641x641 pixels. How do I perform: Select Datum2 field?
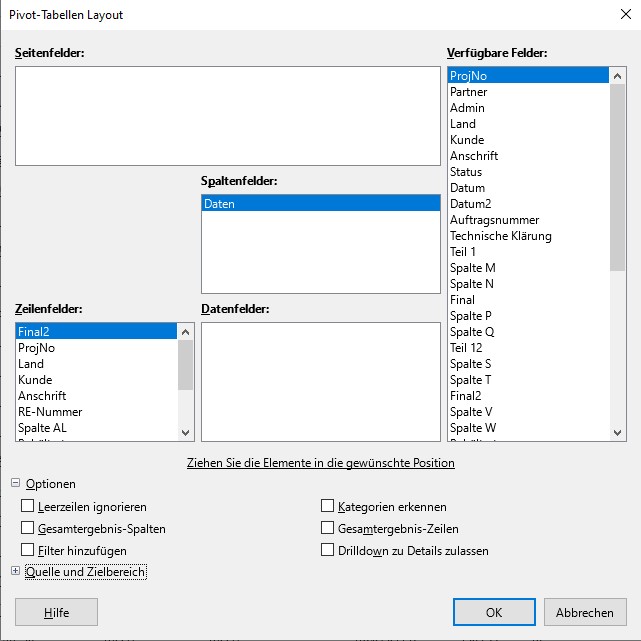tap(528, 203)
